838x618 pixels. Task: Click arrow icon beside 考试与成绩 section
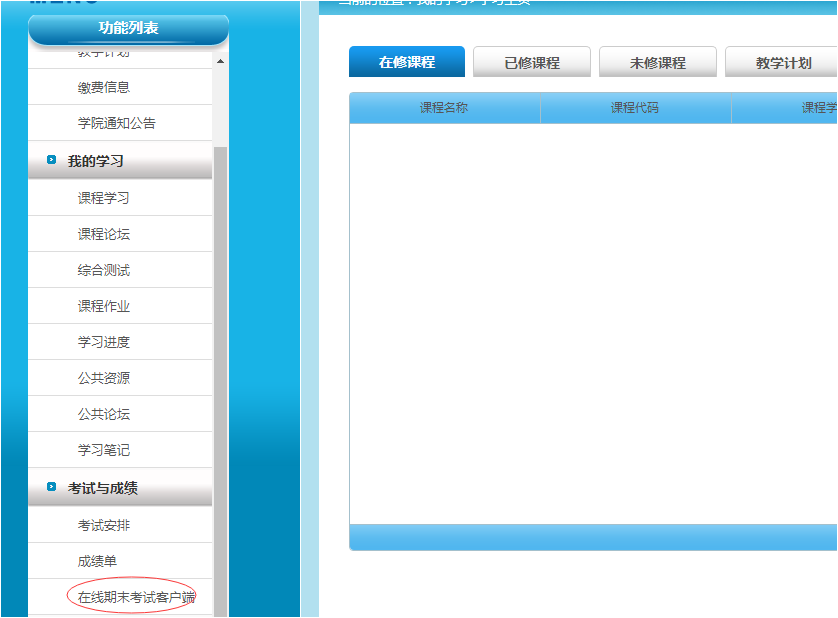[x=52, y=488]
